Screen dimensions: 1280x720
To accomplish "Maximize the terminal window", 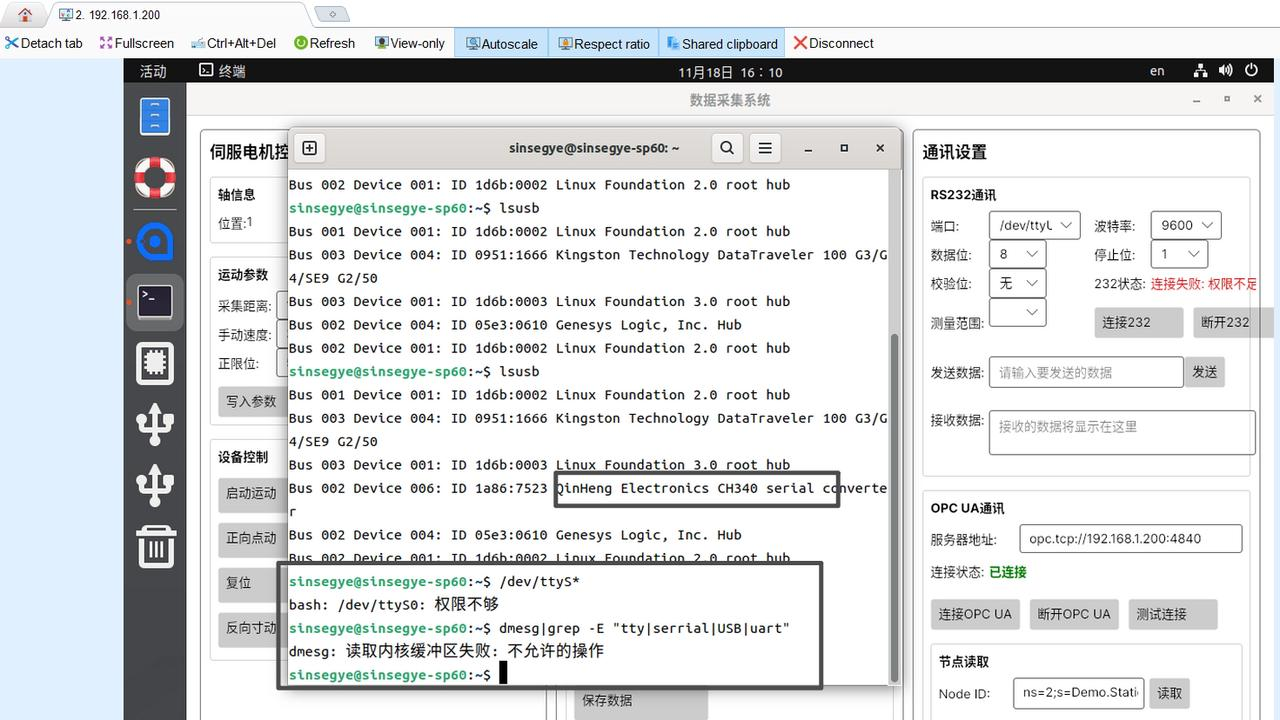I will click(x=844, y=148).
